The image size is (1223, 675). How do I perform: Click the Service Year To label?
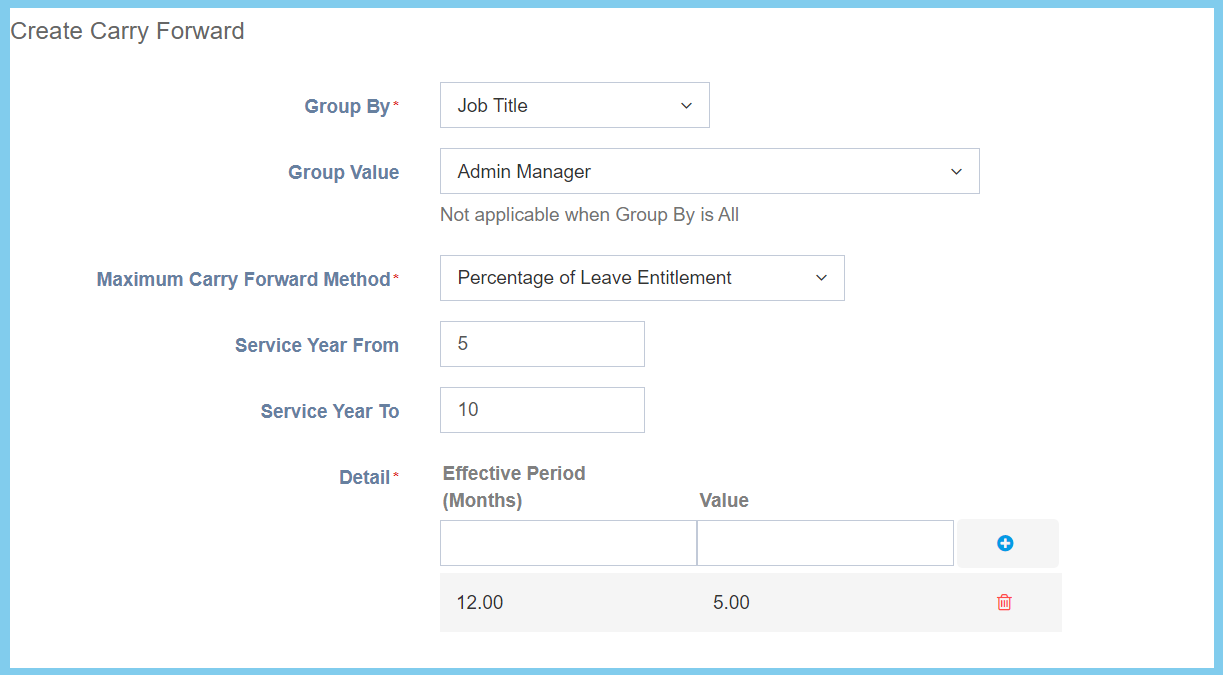tap(329, 411)
